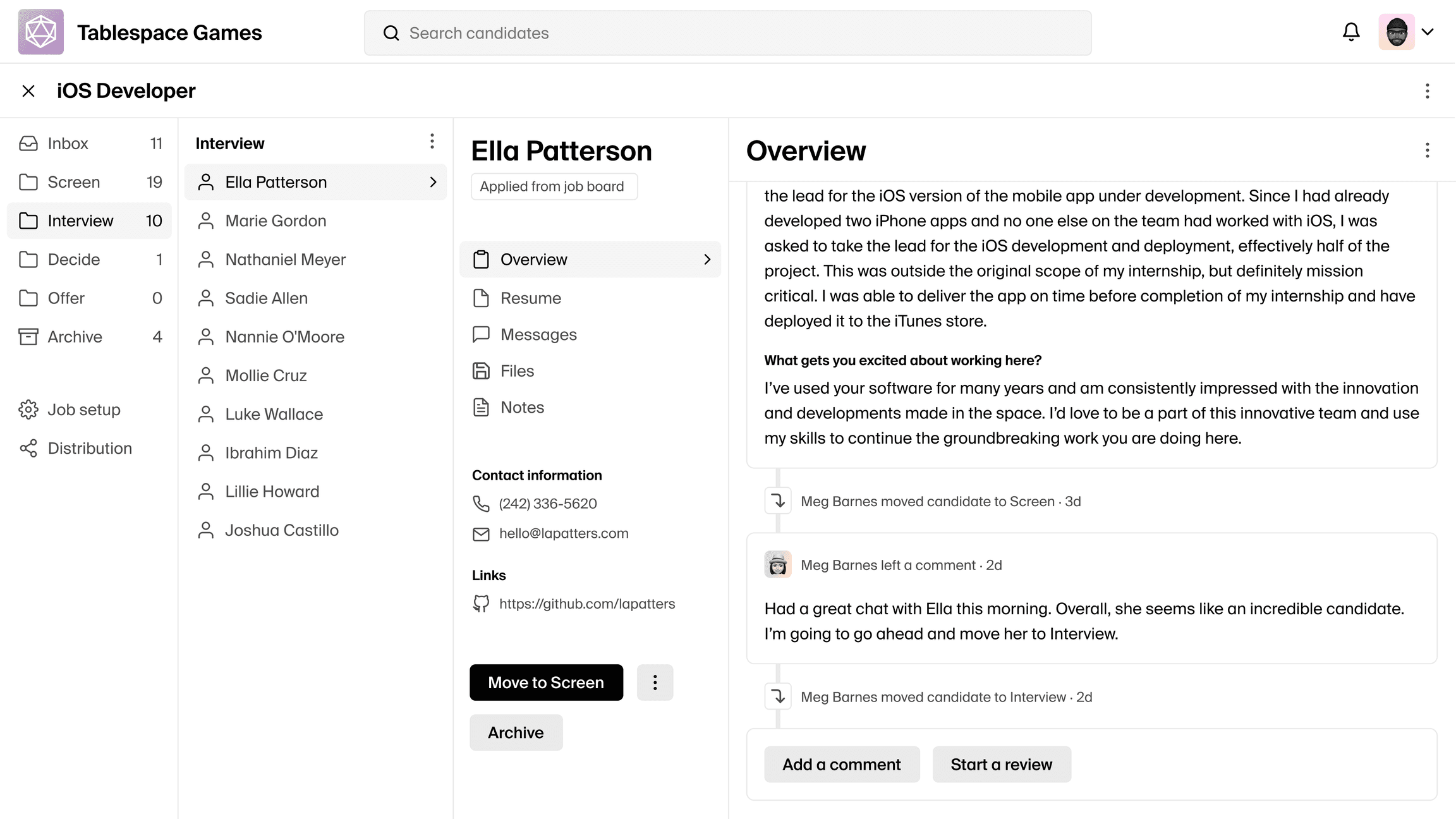1456x819 pixels.
Task: Open the Job setup section
Action: [x=83, y=409]
